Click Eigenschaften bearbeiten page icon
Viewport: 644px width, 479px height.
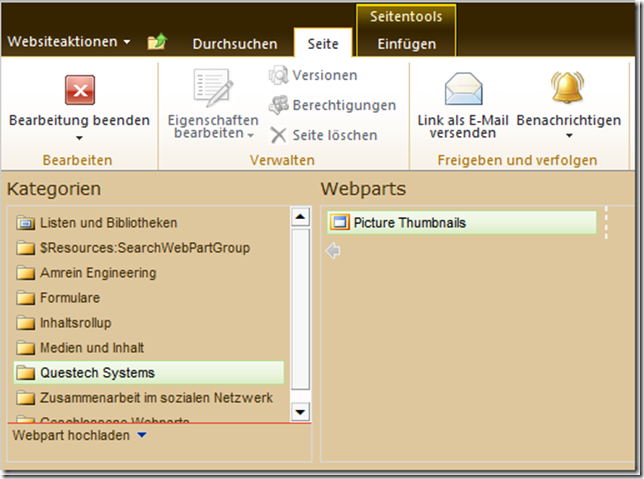(213, 88)
